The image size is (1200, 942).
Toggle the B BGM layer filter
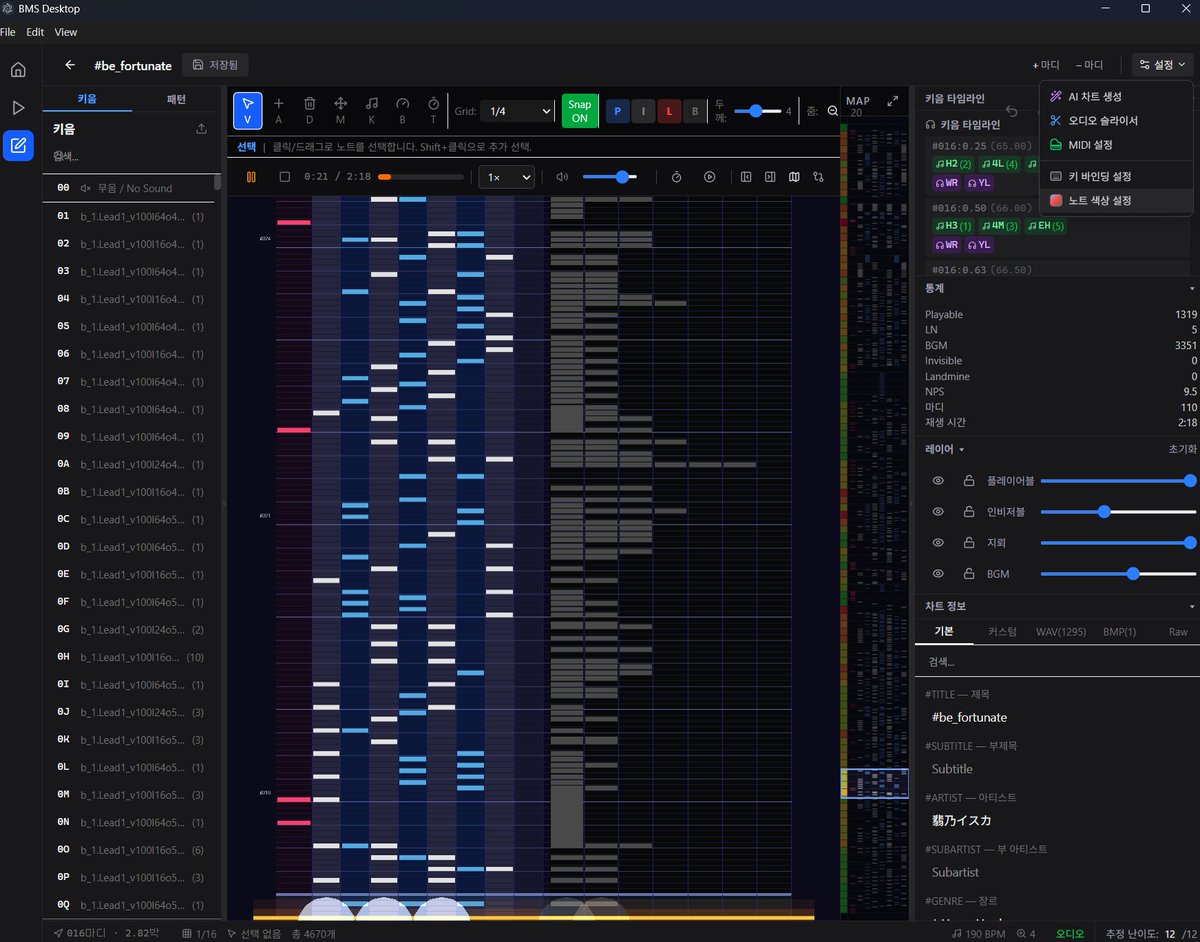coord(695,111)
